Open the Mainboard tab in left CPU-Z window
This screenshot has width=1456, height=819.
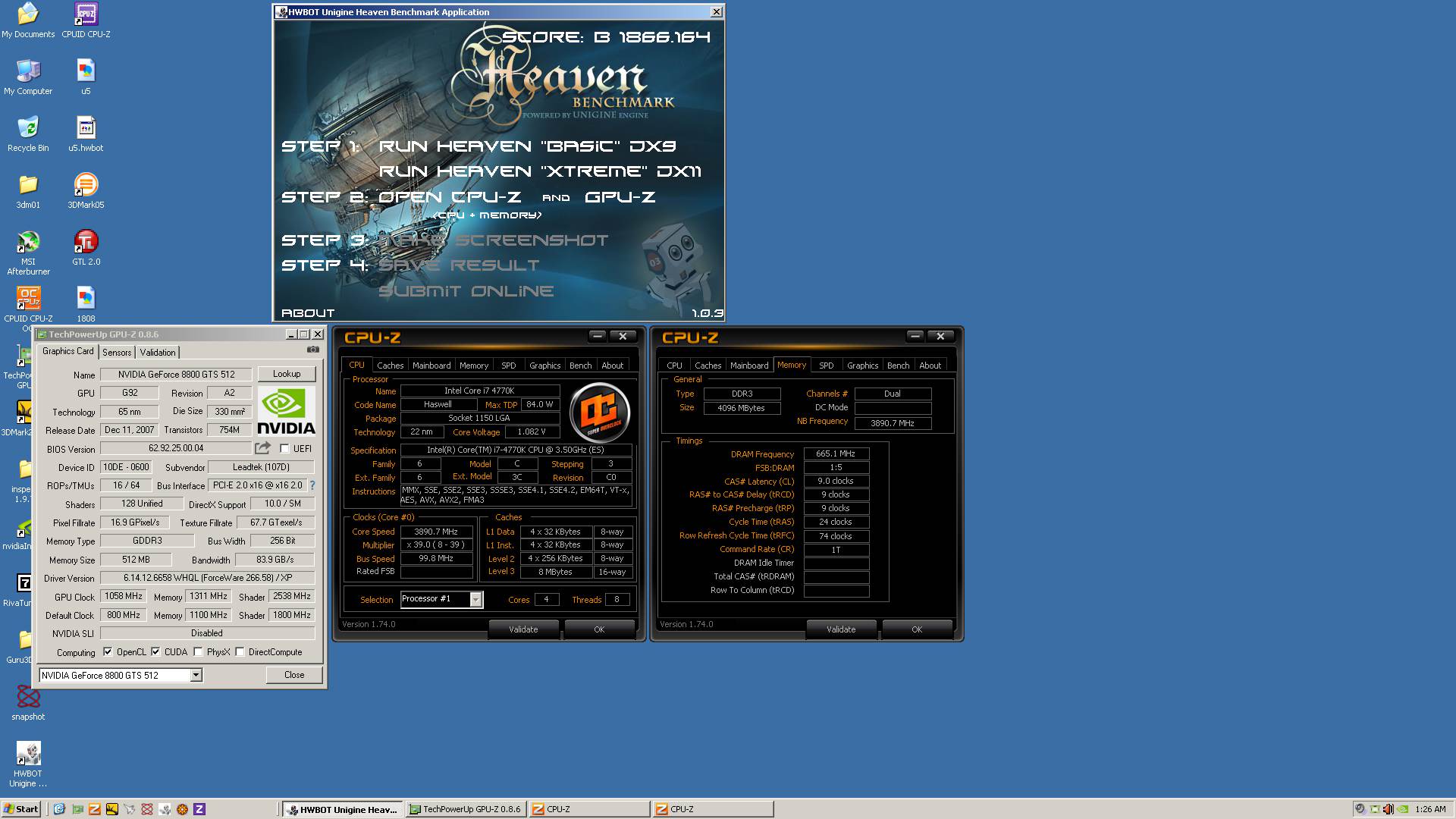tap(431, 365)
